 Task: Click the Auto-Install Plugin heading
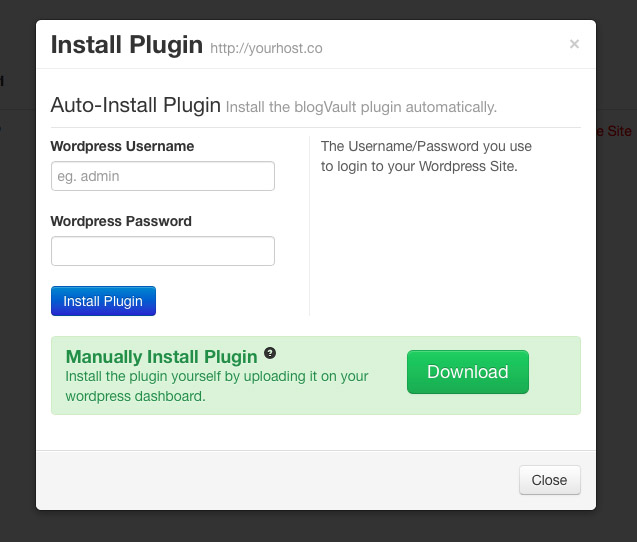[136, 105]
